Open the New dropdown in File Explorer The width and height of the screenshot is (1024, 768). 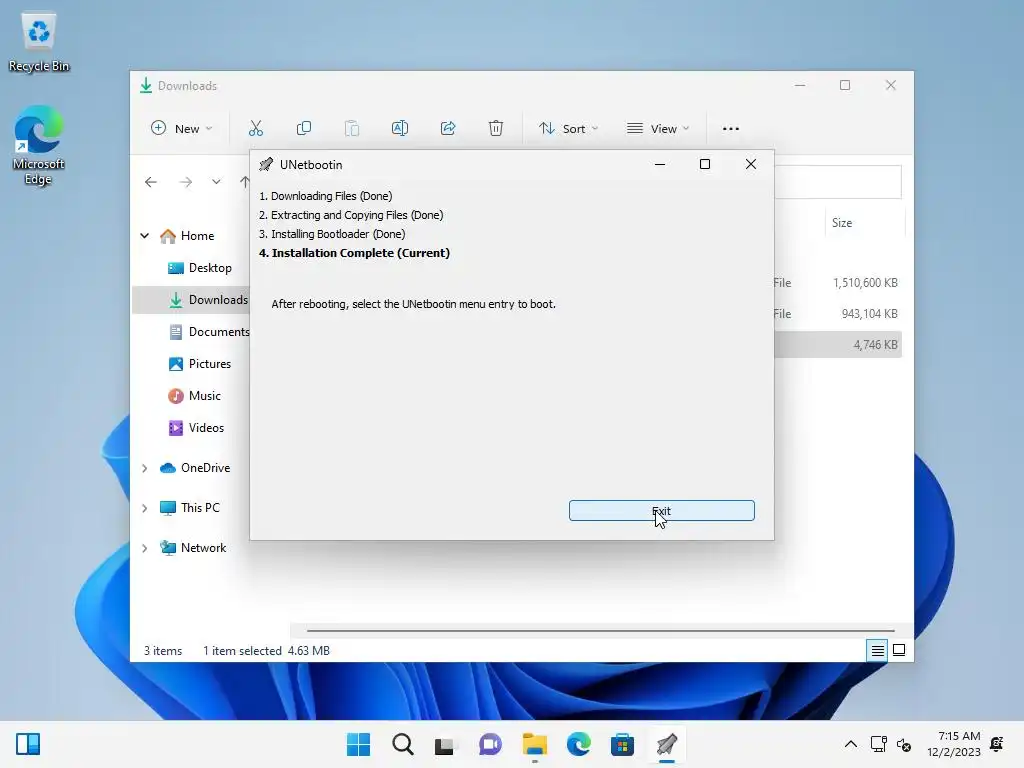(182, 129)
